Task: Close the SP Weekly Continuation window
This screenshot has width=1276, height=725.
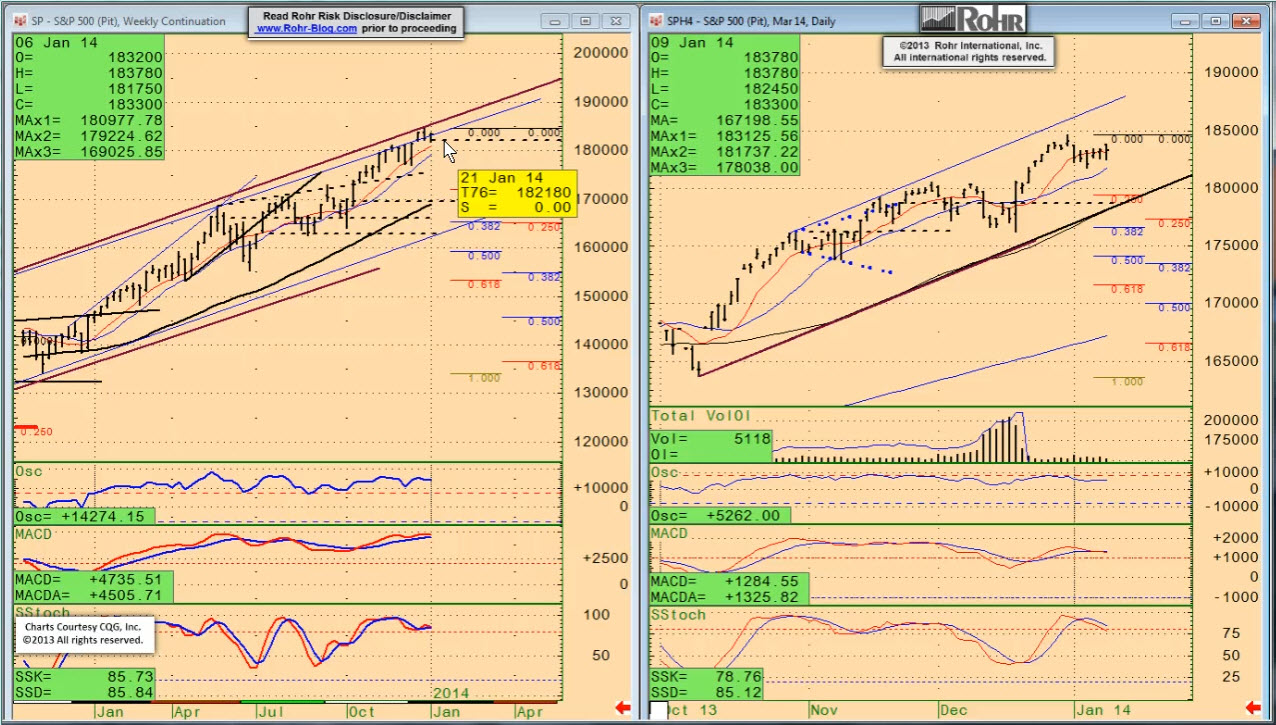Action: point(616,21)
